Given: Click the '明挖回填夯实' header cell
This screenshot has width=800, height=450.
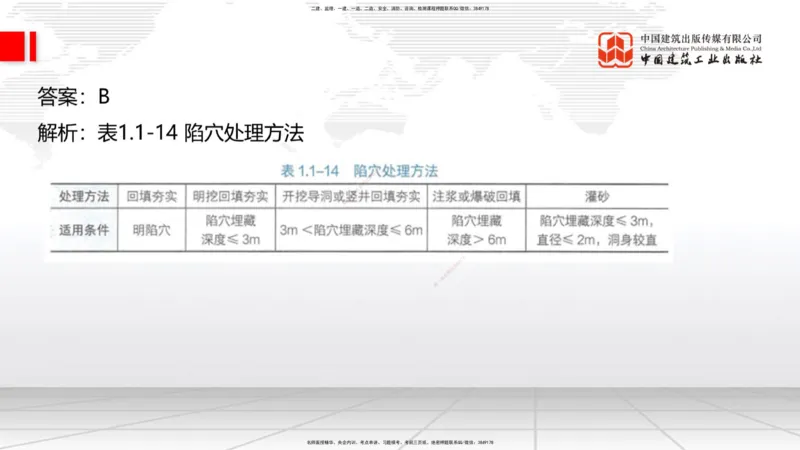Looking at the screenshot, I should click(x=230, y=196).
